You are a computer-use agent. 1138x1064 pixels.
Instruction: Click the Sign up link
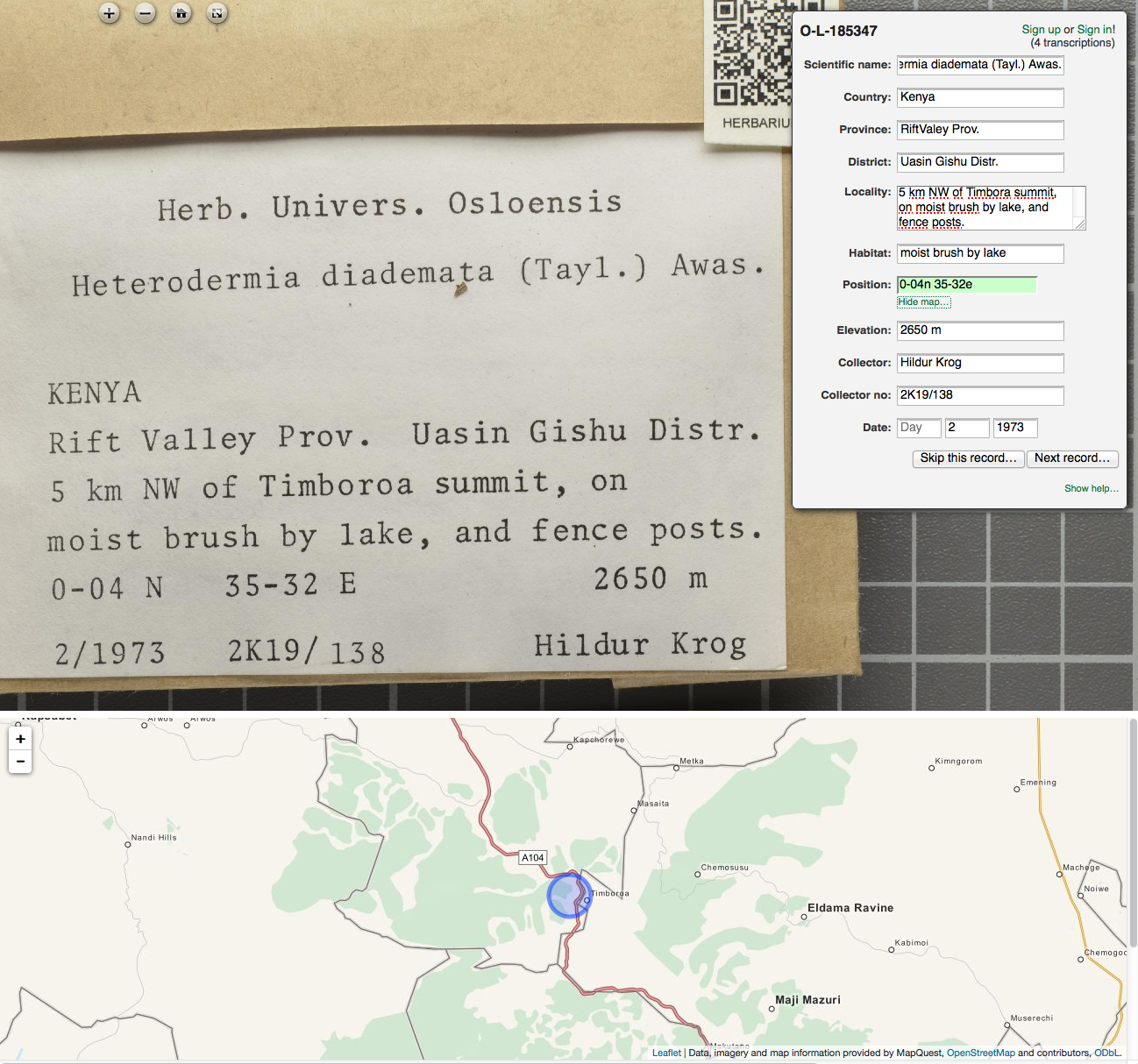click(1041, 29)
